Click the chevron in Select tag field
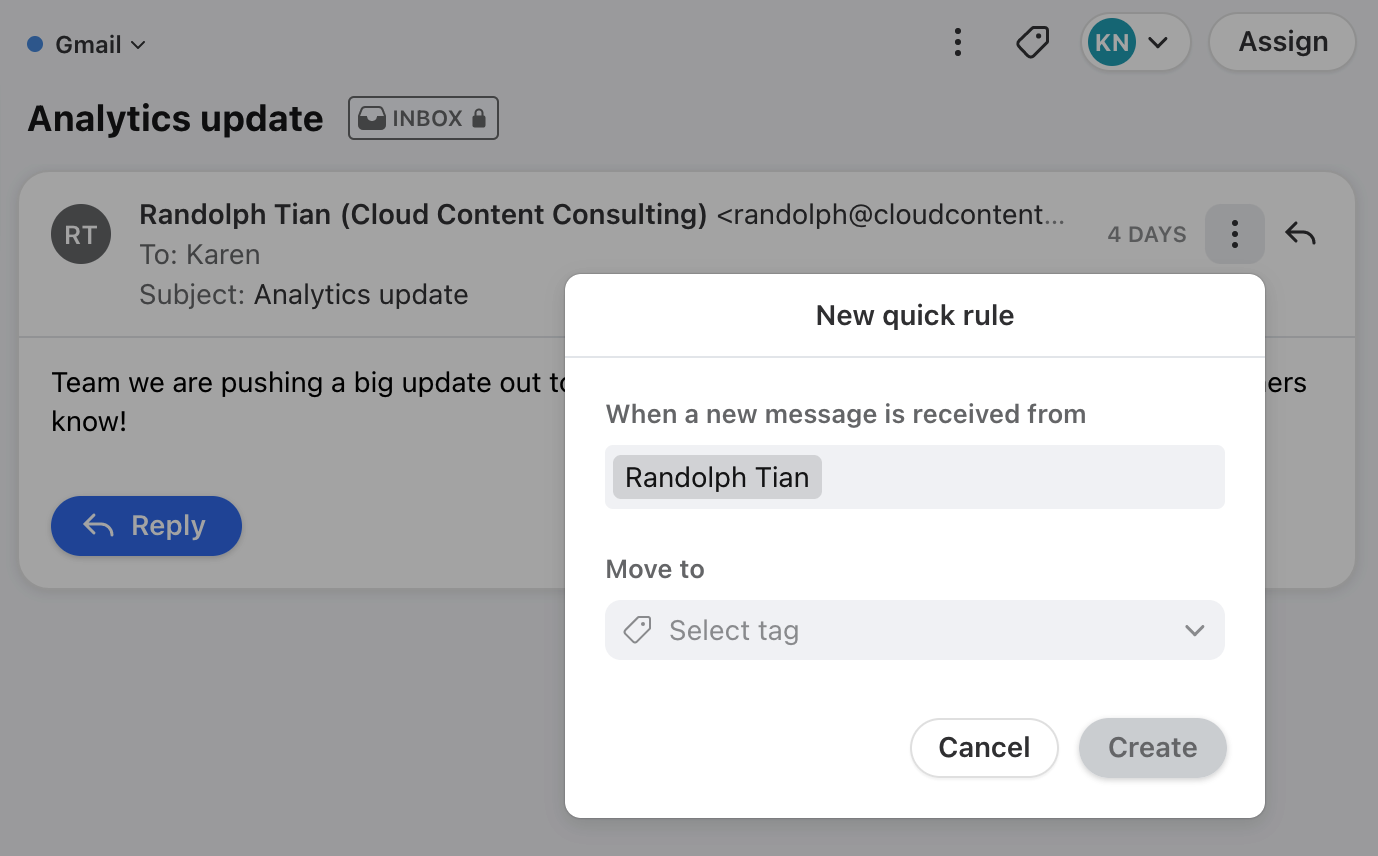The width and height of the screenshot is (1378, 856). pyautogui.click(x=1194, y=631)
